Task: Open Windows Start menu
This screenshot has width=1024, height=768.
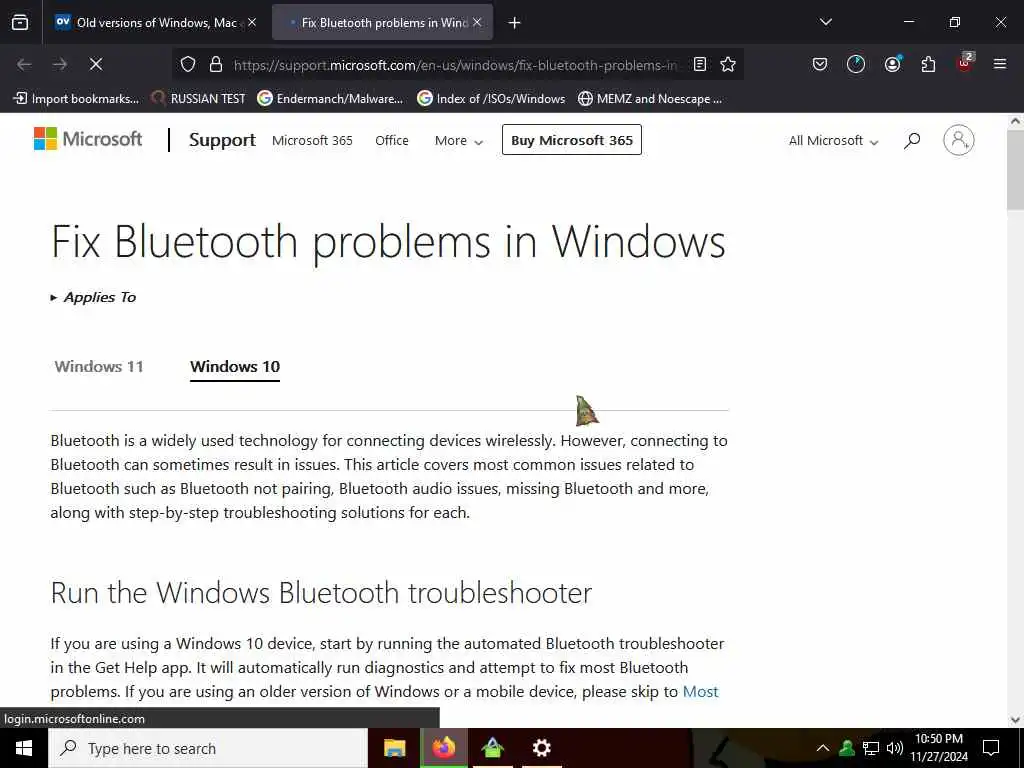Action: click(x=24, y=748)
